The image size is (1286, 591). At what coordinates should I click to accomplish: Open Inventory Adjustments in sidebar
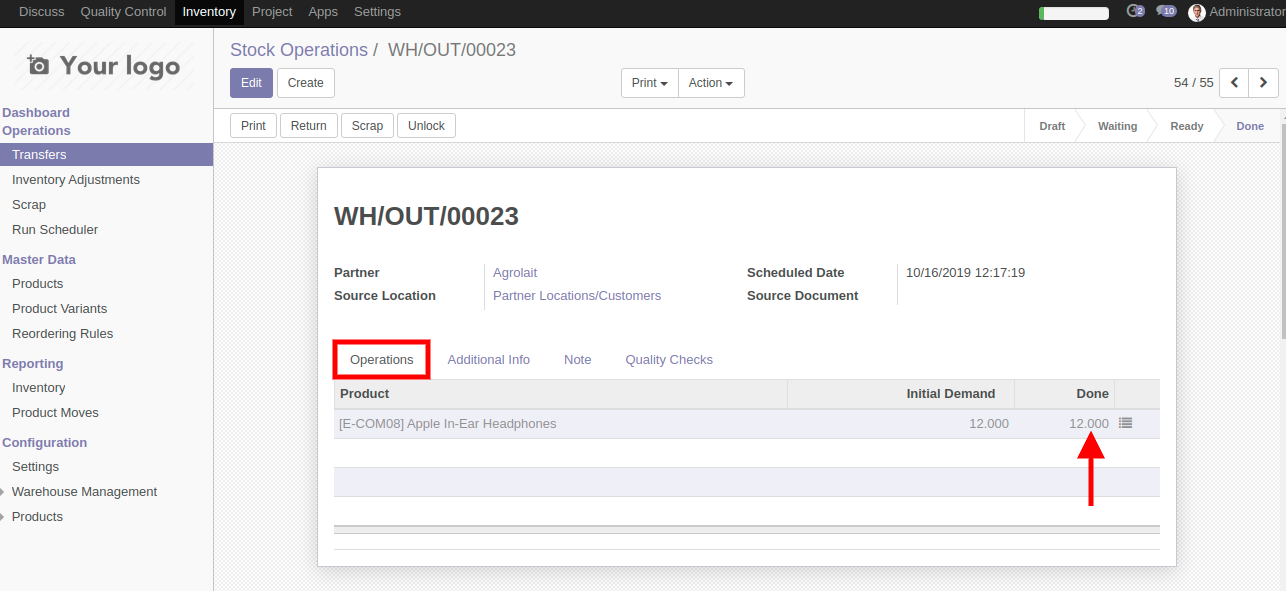pyautogui.click(x=76, y=180)
